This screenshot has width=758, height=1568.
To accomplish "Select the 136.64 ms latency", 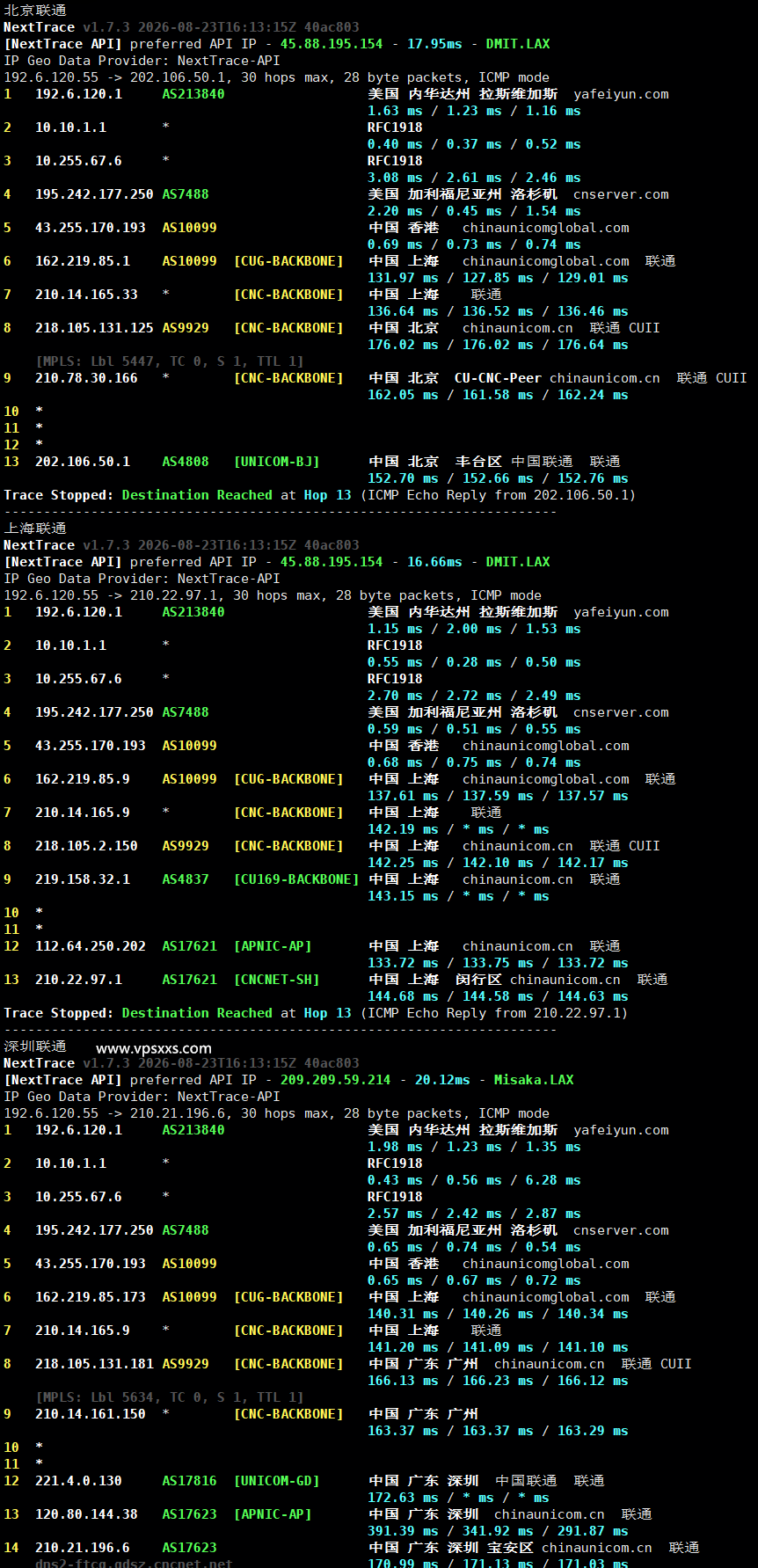I will click(x=403, y=311).
